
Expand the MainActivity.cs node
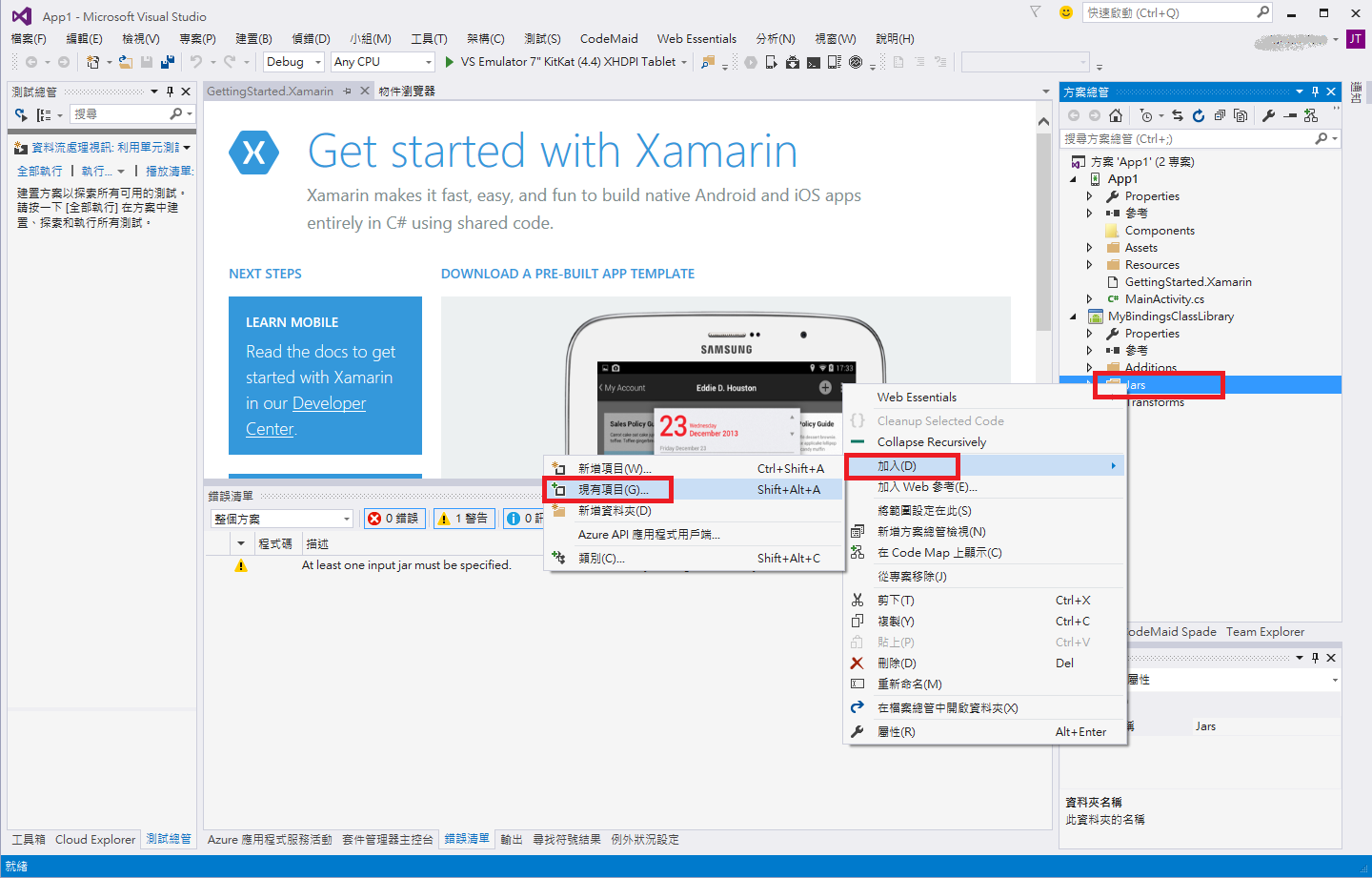(1090, 299)
